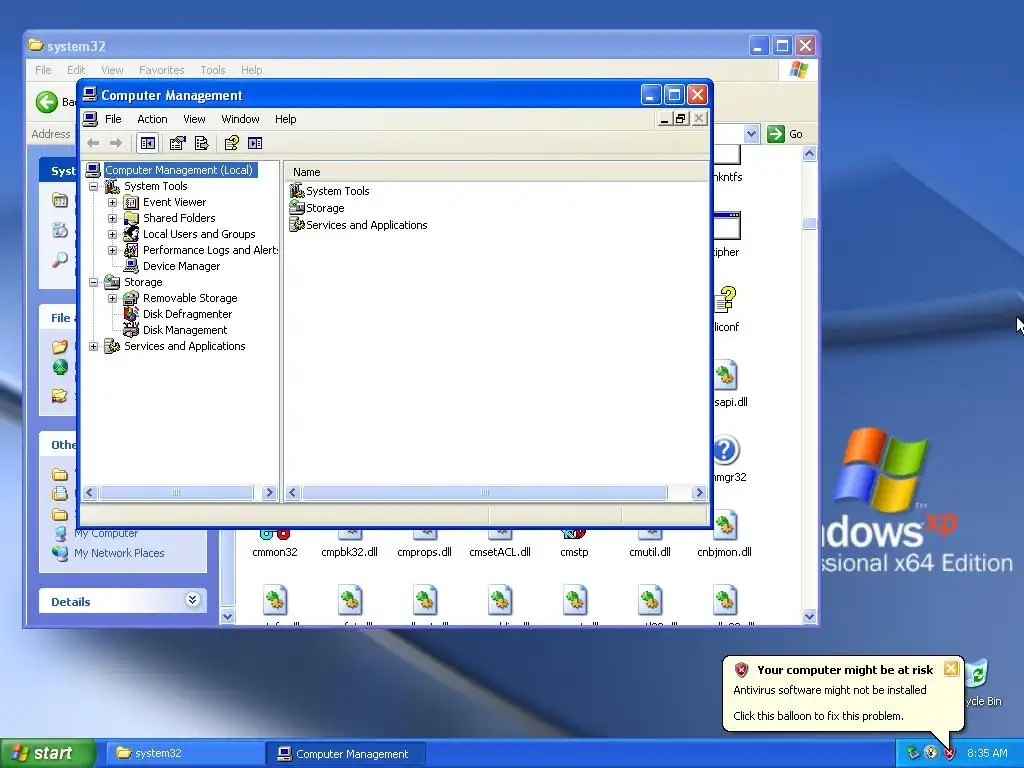1024x768 pixels.
Task: Expand the Removable Storage branch
Action: pyautogui.click(x=112, y=298)
